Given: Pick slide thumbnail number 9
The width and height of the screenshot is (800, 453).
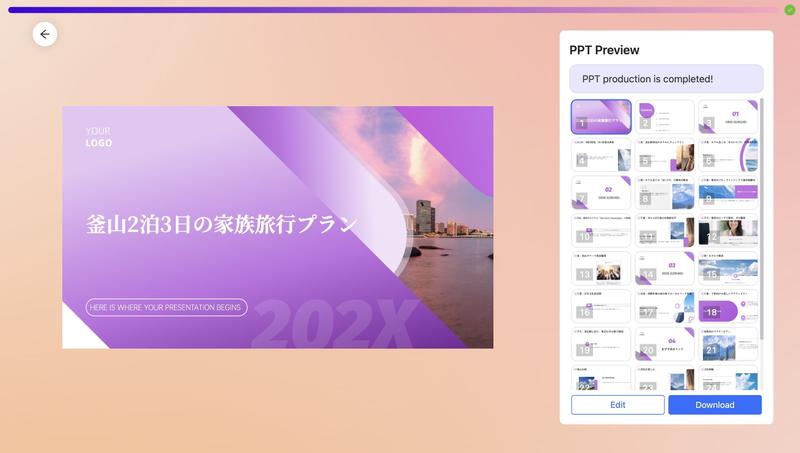Looking at the screenshot, I should point(728,192).
